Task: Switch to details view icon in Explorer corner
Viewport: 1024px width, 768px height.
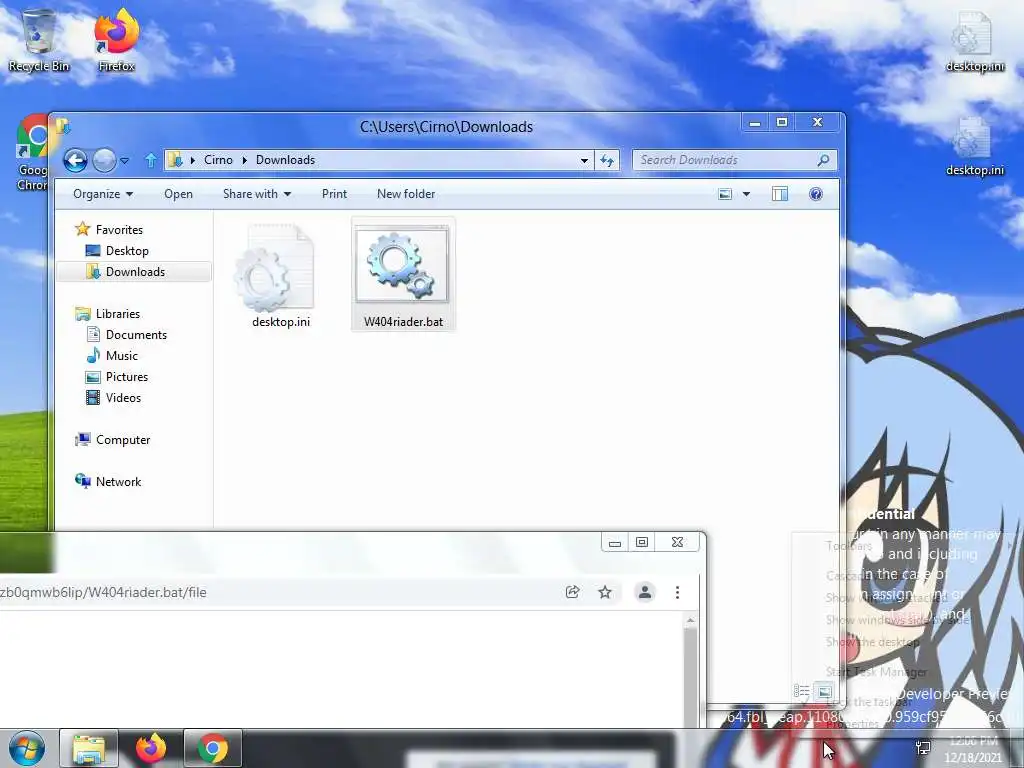Action: point(801,691)
